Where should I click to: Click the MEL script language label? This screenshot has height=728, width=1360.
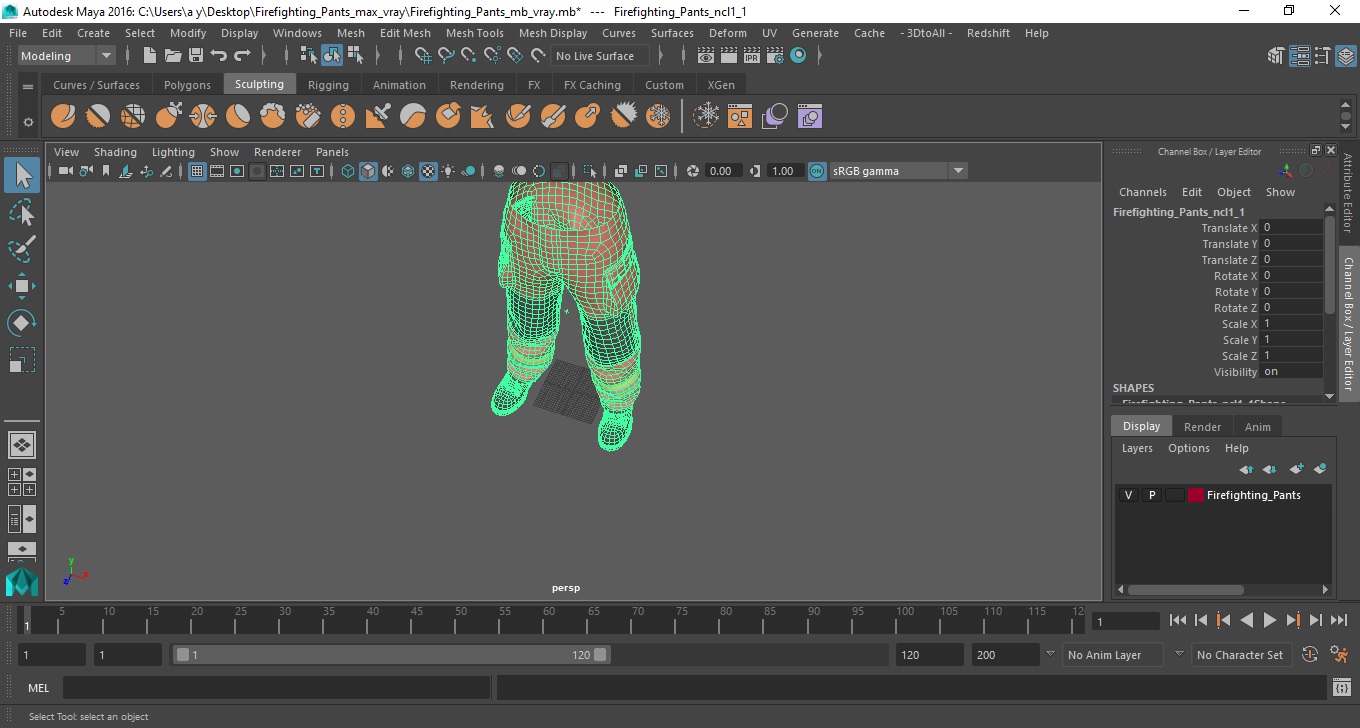(x=38, y=688)
